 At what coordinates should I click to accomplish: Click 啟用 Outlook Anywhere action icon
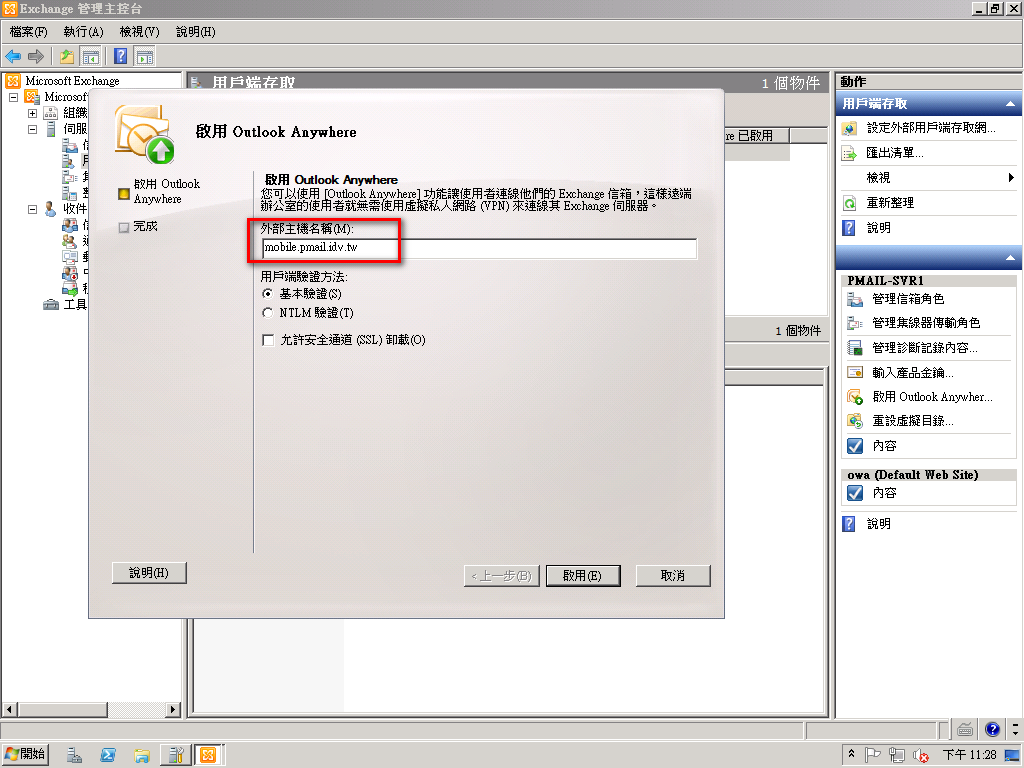[855, 397]
